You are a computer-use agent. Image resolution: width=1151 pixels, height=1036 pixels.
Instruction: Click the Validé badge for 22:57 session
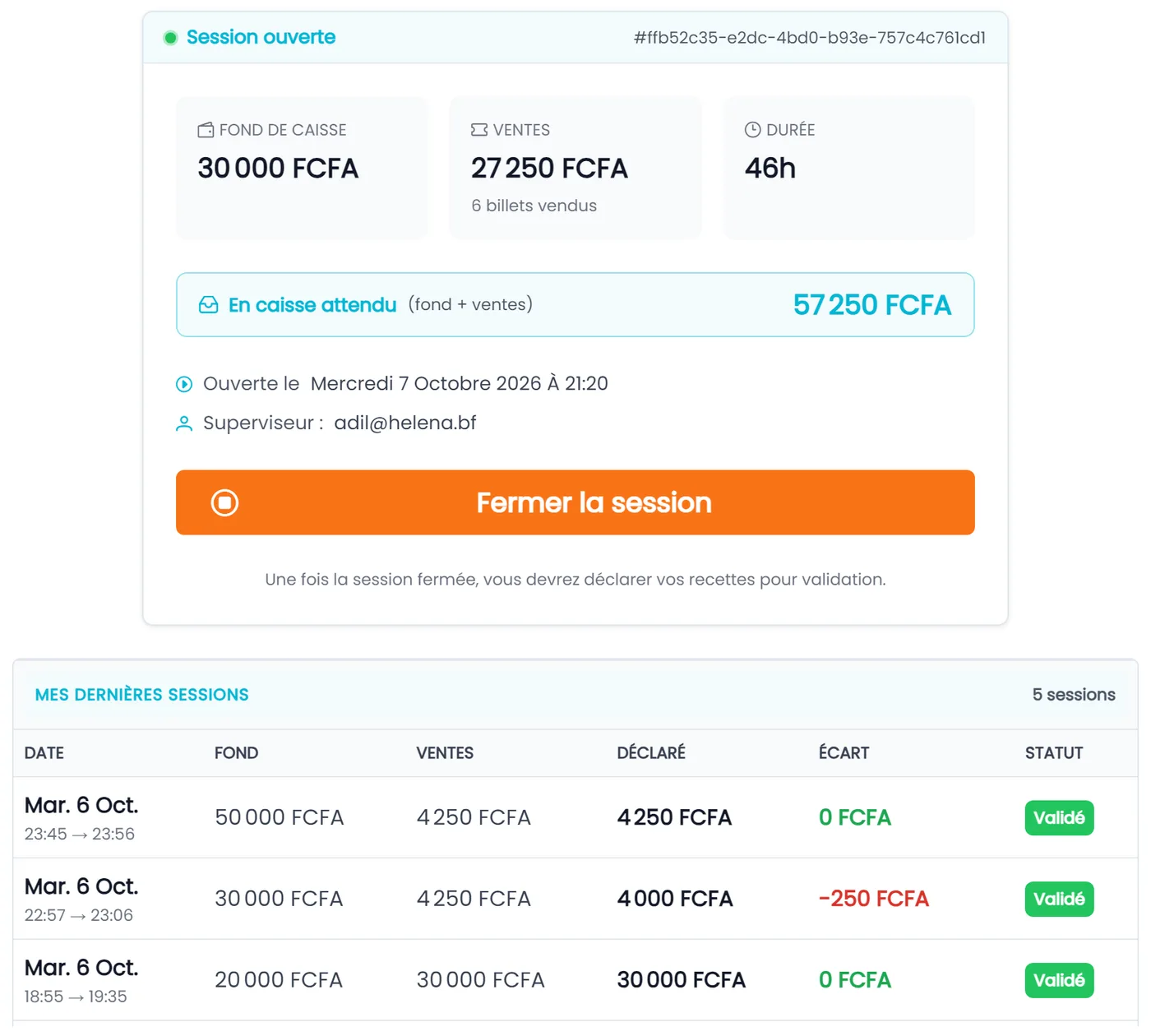(x=1059, y=899)
